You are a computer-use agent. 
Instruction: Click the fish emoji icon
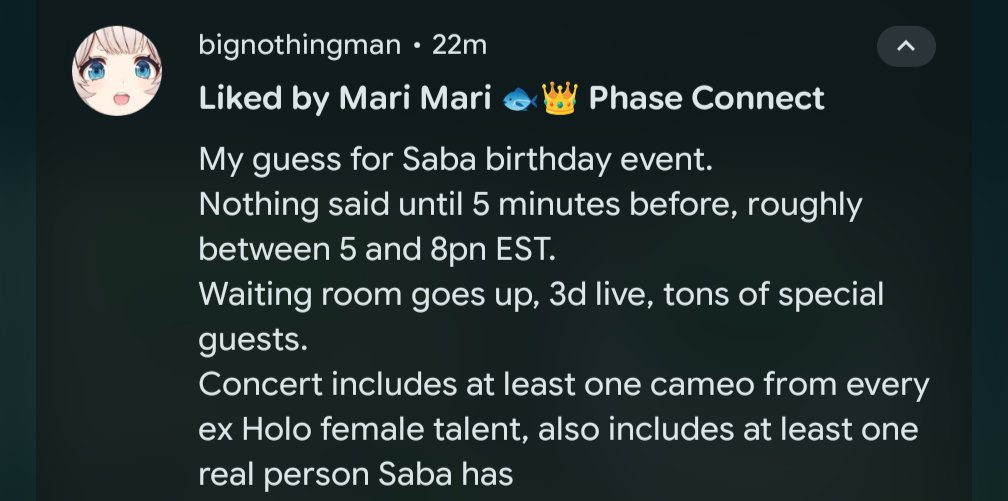point(519,99)
